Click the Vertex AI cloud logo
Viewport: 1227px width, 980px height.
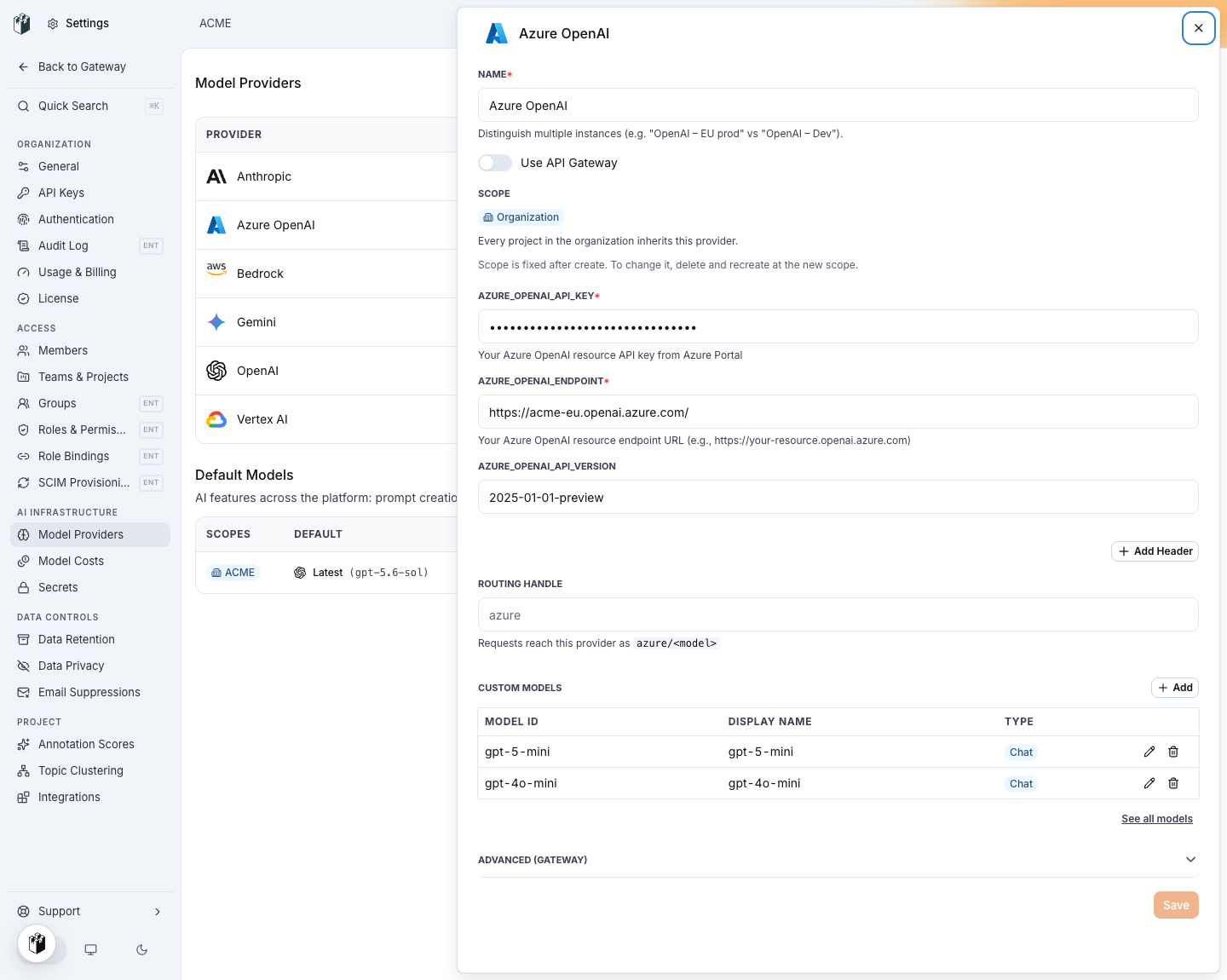[216, 419]
